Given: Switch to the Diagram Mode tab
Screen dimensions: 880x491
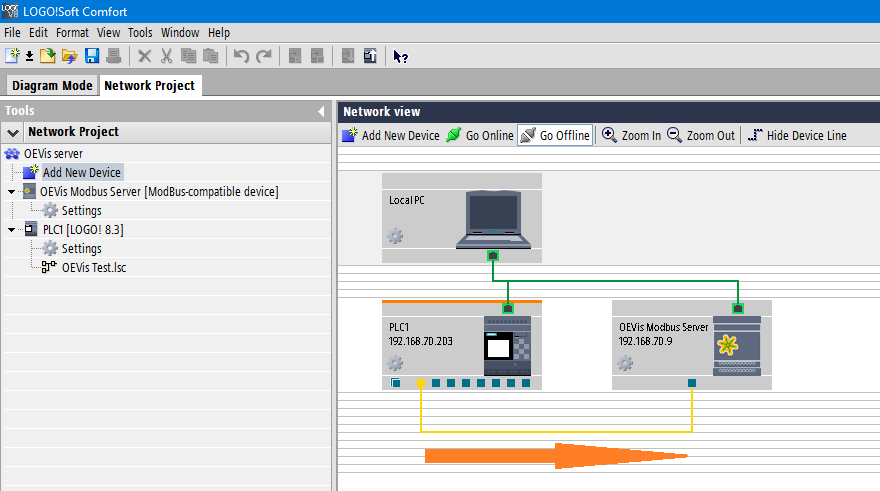Looking at the screenshot, I should pyautogui.click(x=52, y=86).
